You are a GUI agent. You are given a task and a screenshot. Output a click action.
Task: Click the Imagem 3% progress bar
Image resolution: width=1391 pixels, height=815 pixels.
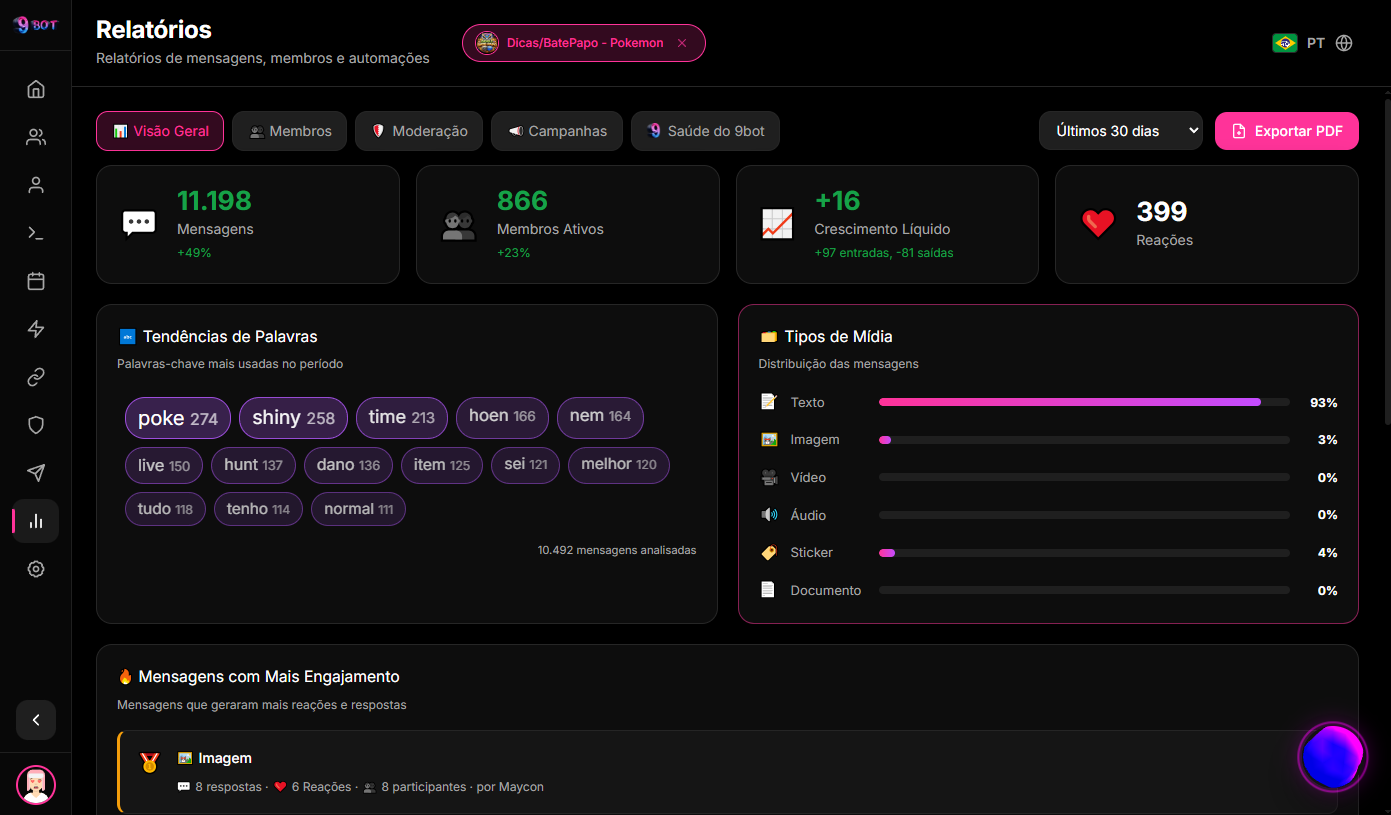(1084, 440)
